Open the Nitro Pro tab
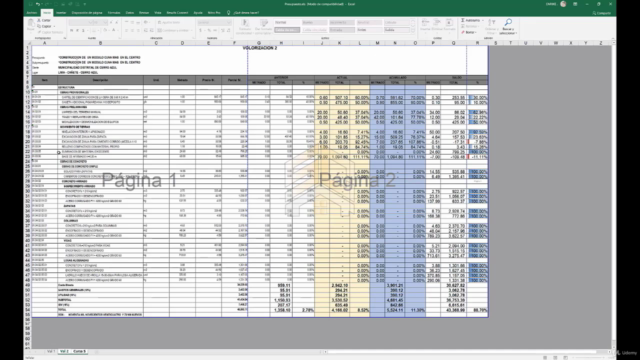Image resolution: width=640 pixels, height=360 pixels. (214, 13)
